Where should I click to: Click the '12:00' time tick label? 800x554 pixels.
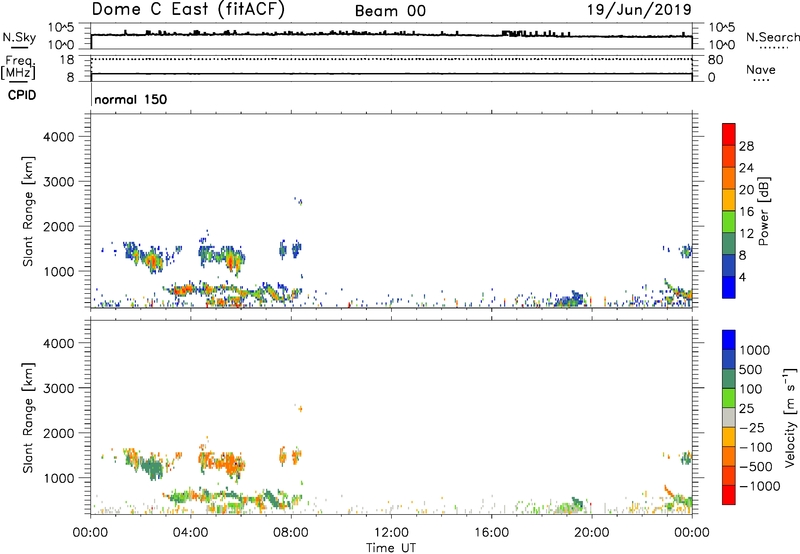pos(391,533)
